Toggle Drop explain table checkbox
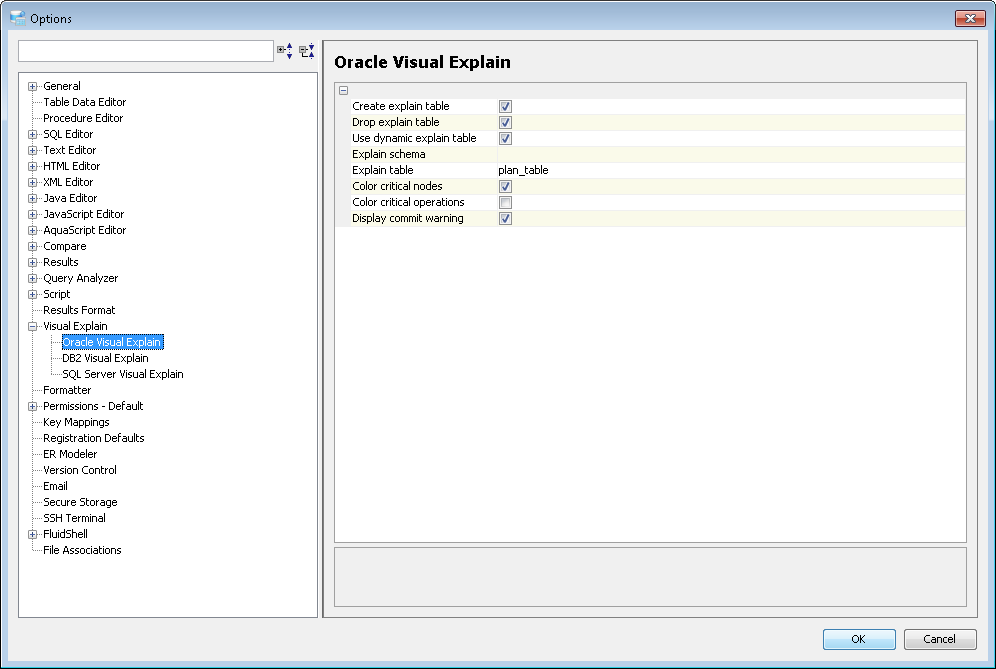 [505, 122]
